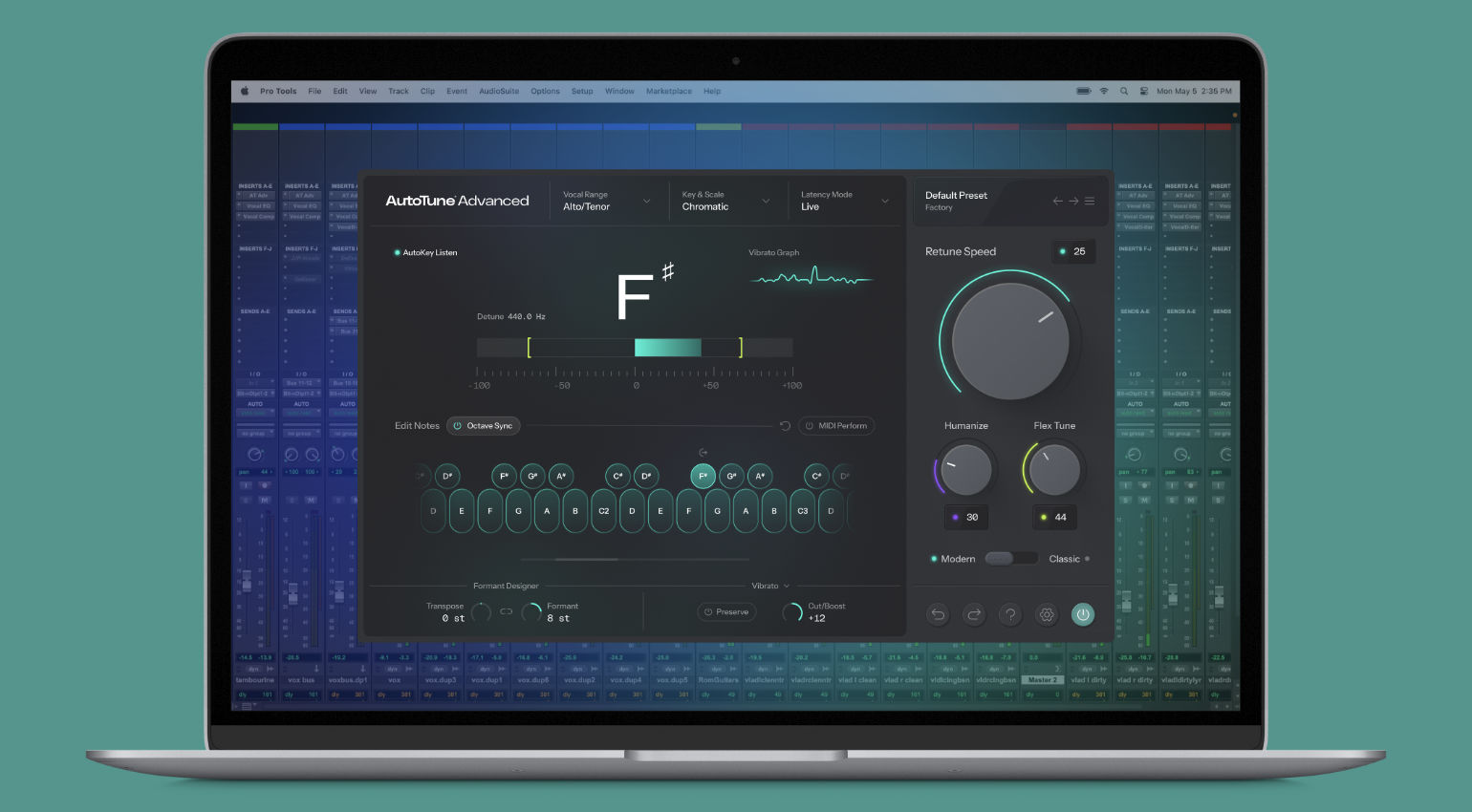Image resolution: width=1472 pixels, height=812 pixels.
Task: Click the Flex Tune knob
Action: coord(1054,469)
